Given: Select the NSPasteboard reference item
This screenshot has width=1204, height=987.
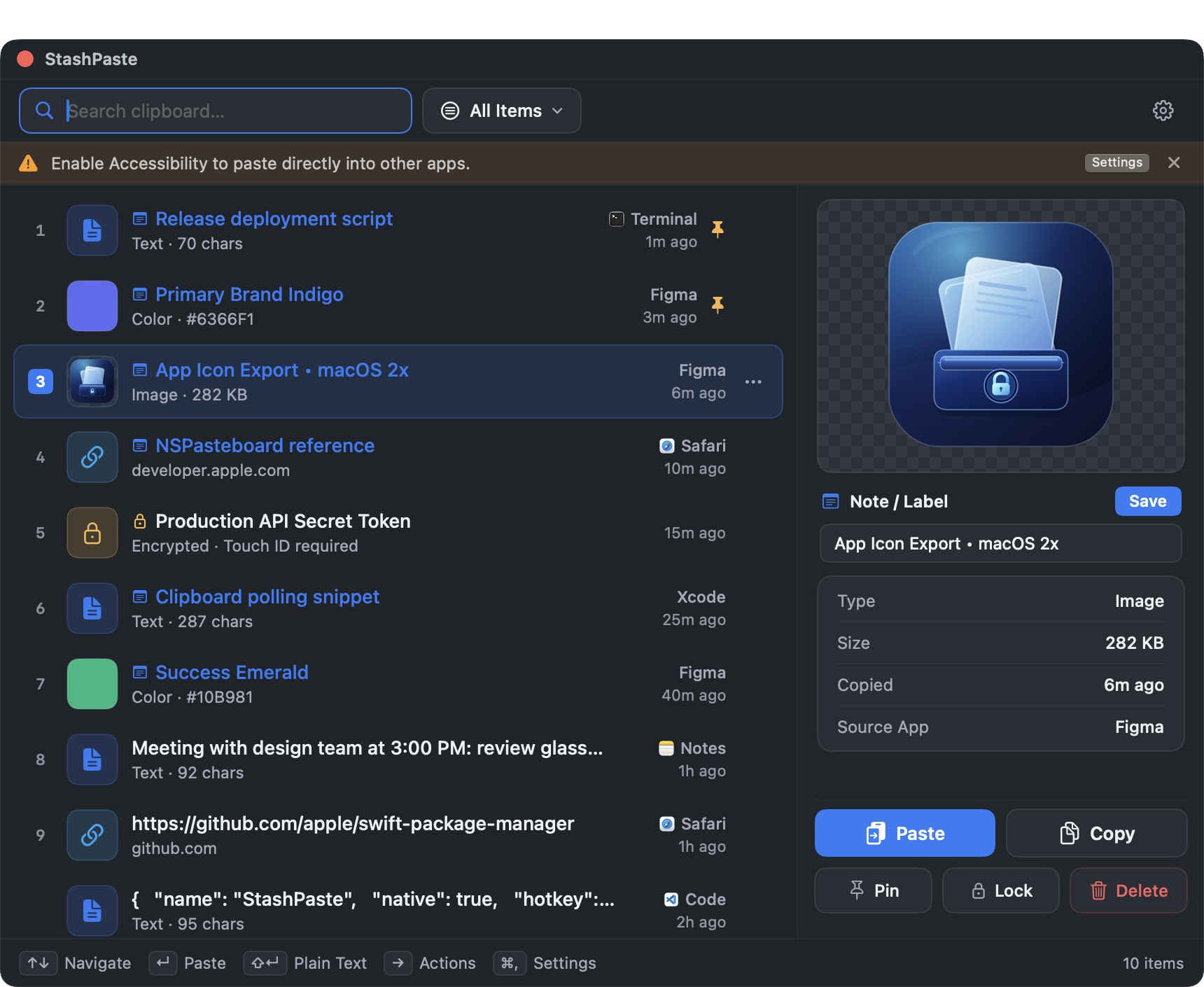Looking at the screenshot, I should coord(398,457).
